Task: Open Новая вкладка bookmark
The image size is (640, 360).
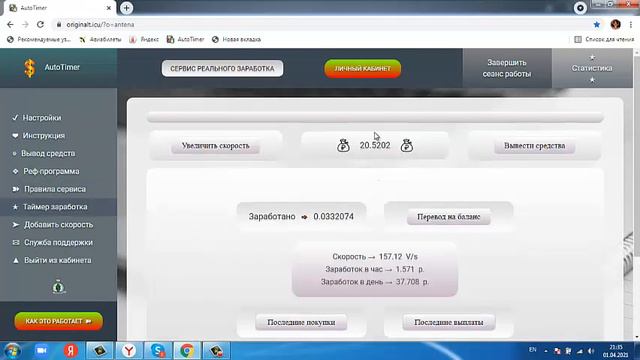Action: 236,40
